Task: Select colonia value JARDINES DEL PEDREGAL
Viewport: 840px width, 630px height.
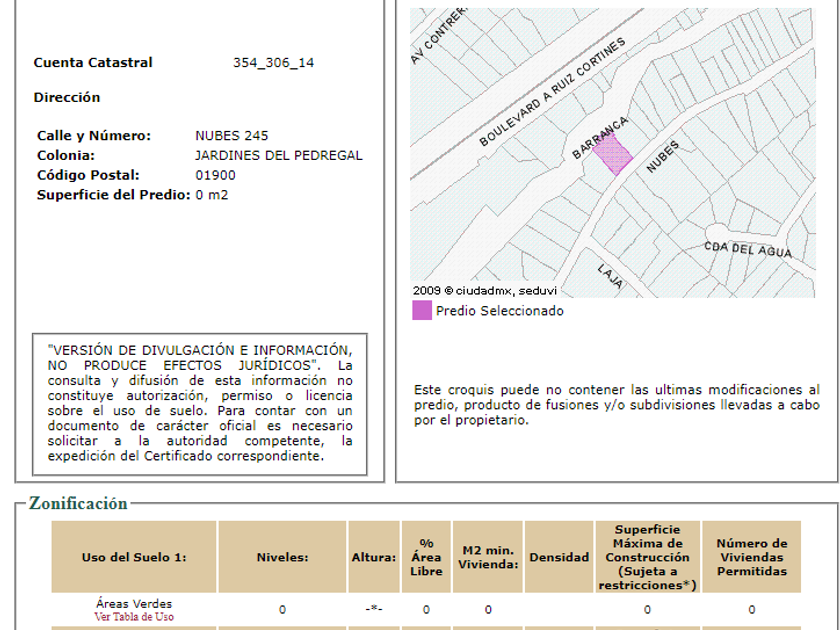Action: tap(279, 155)
